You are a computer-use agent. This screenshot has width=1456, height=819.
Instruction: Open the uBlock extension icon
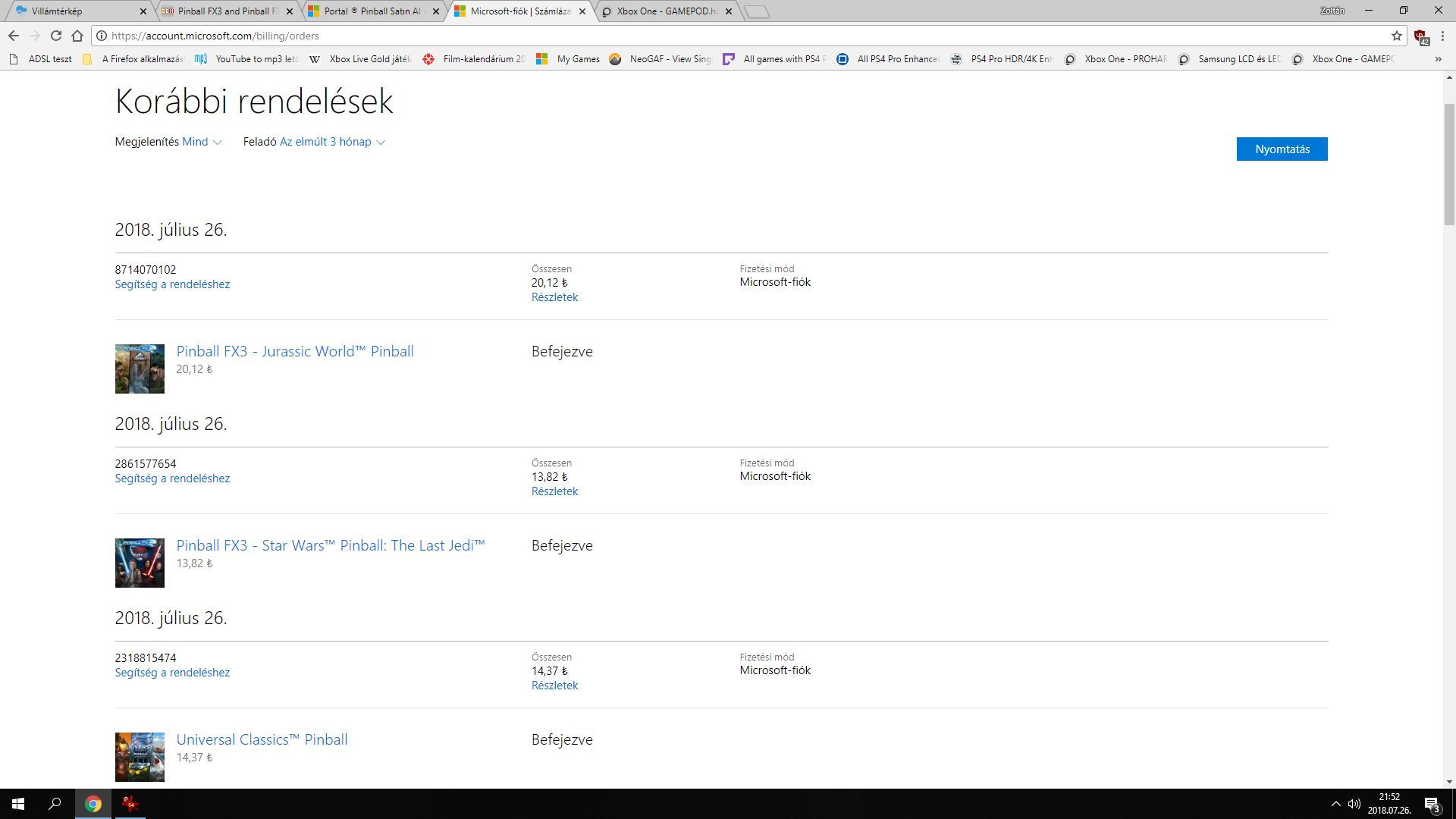(x=1420, y=36)
